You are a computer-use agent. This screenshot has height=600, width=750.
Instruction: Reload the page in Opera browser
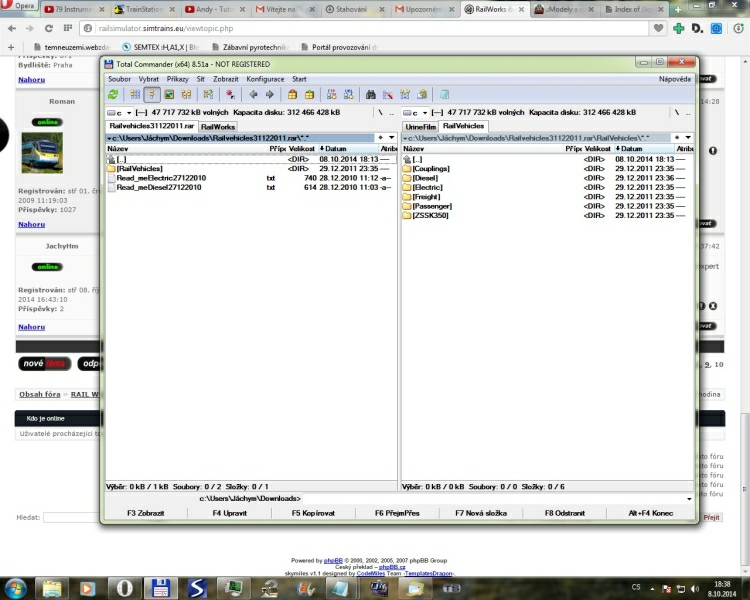coord(49,28)
